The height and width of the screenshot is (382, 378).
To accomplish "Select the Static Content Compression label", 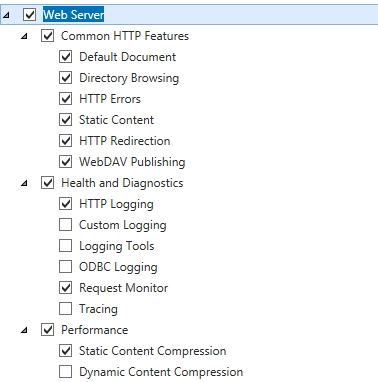I will point(153,351).
